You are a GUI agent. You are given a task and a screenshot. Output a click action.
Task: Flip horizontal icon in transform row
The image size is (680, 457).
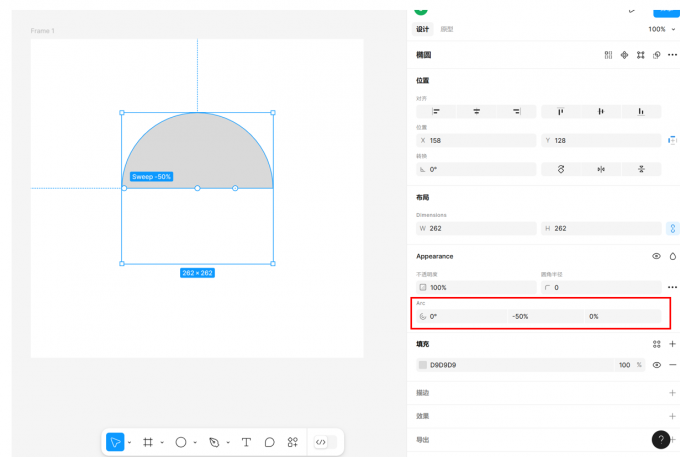[601, 169]
